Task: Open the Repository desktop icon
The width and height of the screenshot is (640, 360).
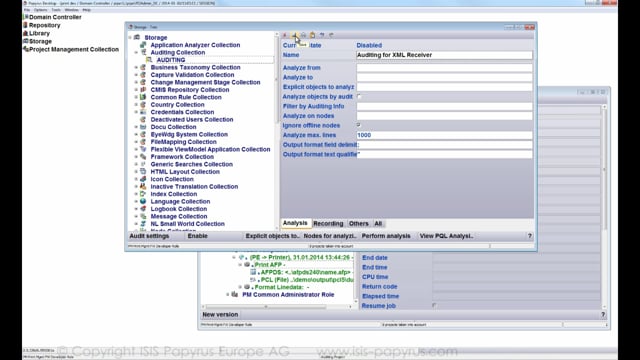Action: pos(26,25)
